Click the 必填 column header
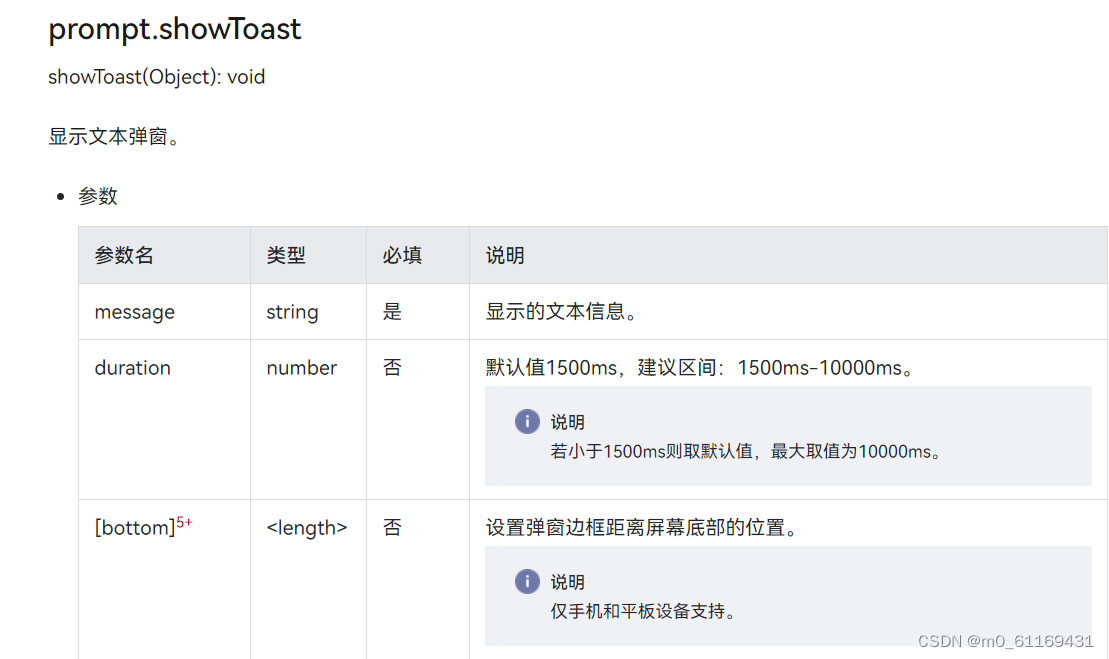1109x659 pixels. [x=402, y=256]
